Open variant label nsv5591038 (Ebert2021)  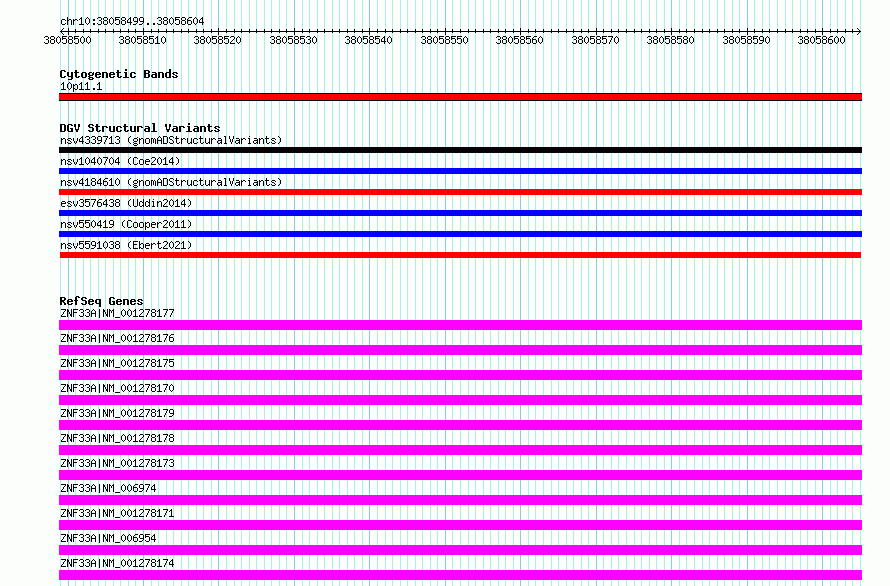point(126,245)
